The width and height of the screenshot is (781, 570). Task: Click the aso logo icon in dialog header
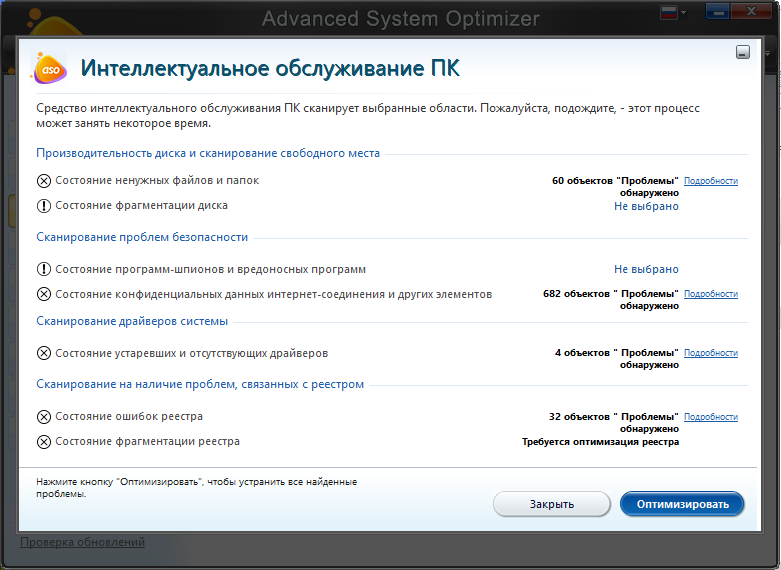[49, 68]
